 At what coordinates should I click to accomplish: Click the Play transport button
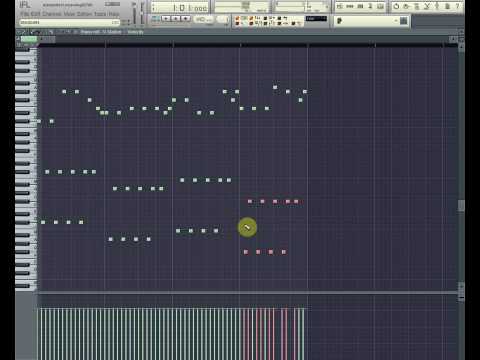coord(166,19)
